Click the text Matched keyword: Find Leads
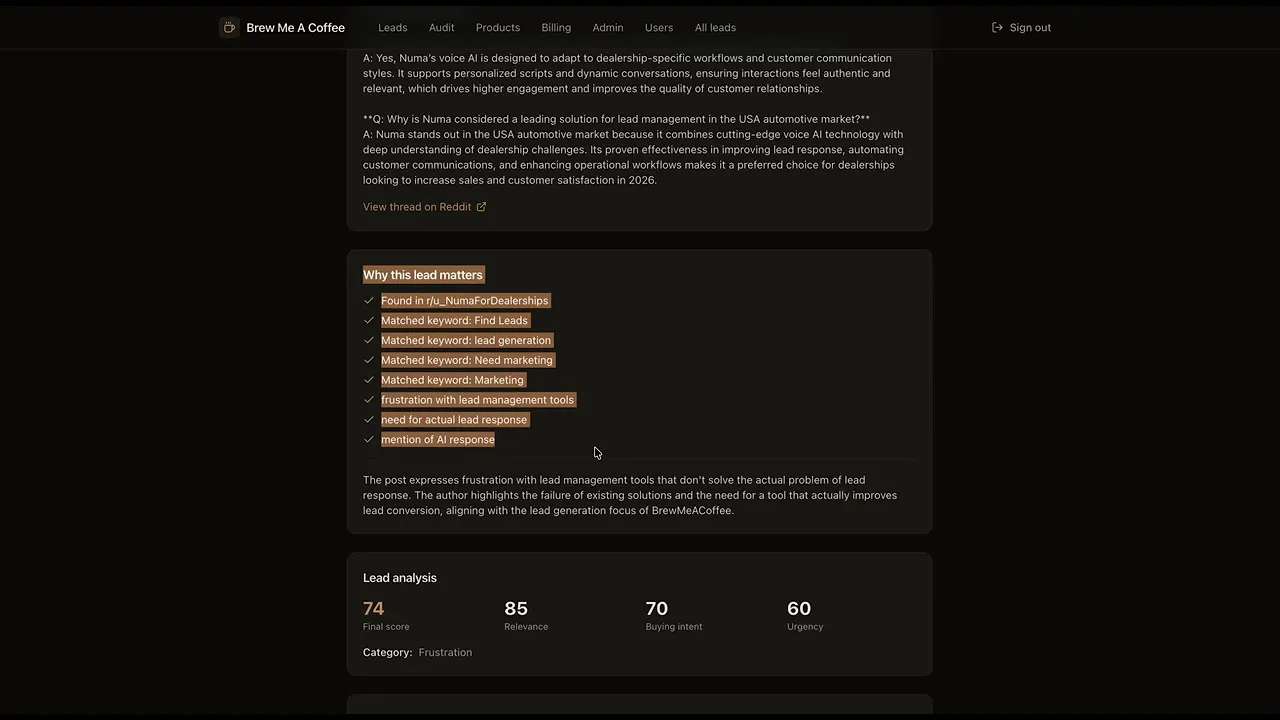Screen dimensions: 1280x720 coord(454,321)
